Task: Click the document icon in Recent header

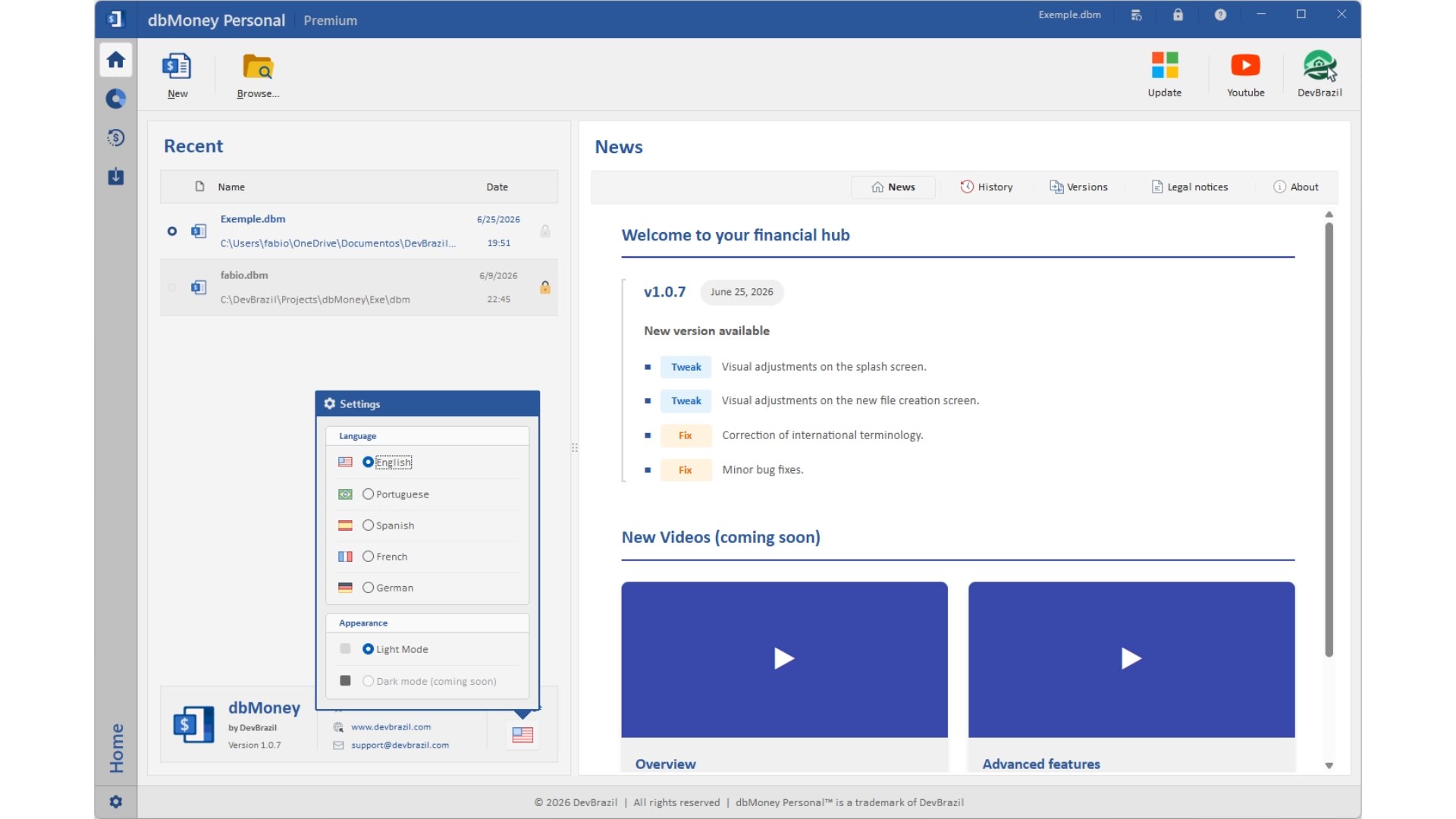Action: 199,187
